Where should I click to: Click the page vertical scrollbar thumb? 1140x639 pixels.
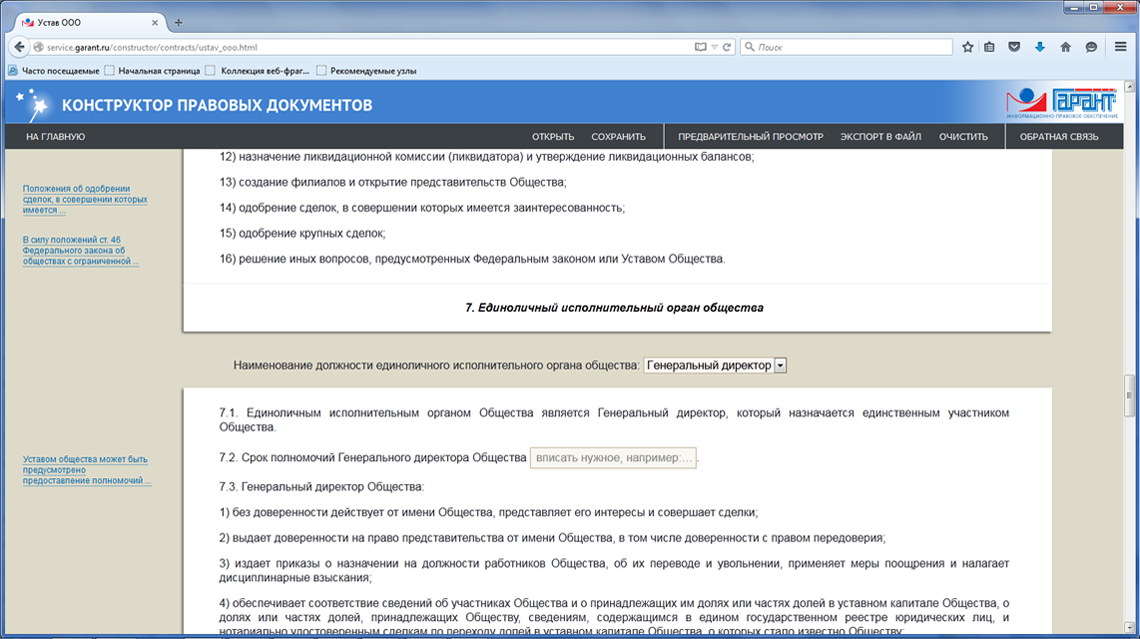1129,395
